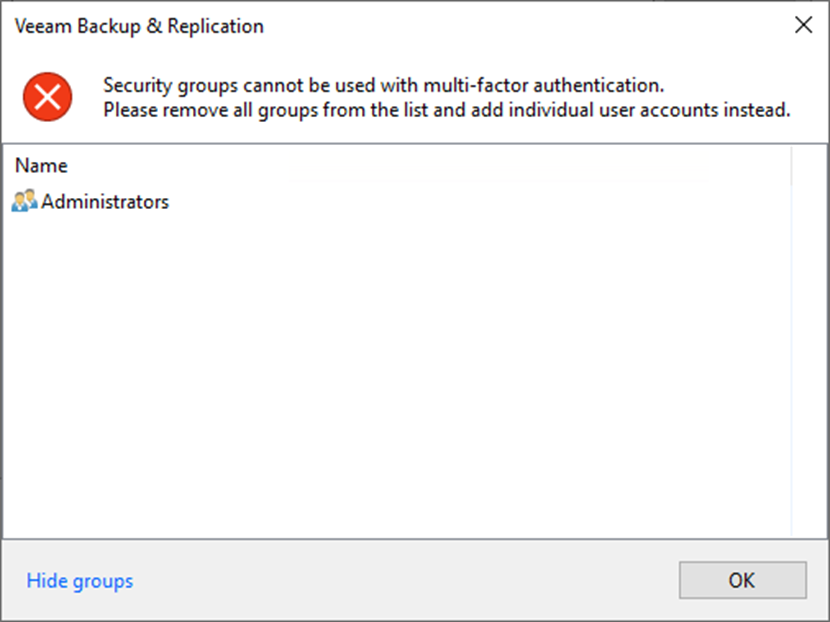Click the Name column header
830x622 pixels.
tap(41, 166)
